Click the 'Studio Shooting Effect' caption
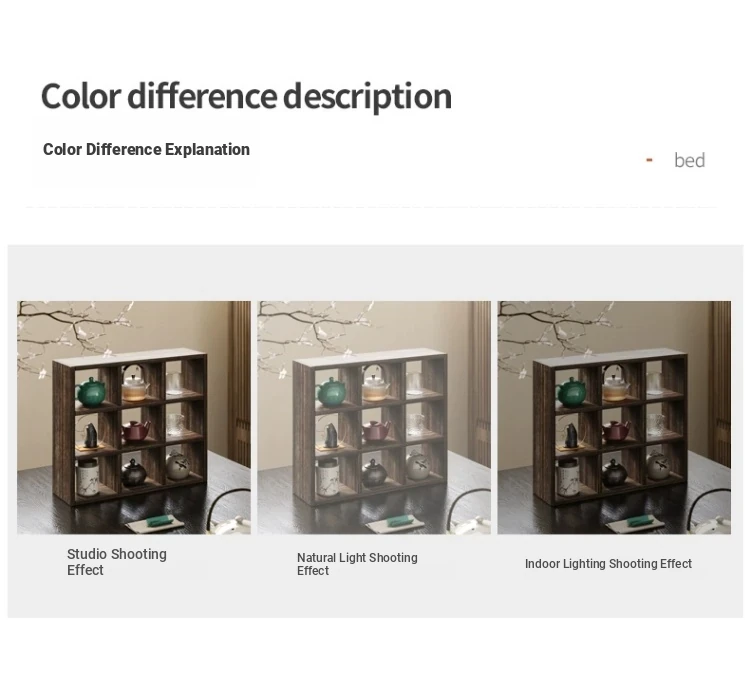Image resolution: width=750 pixels, height=692 pixels. coord(116,562)
